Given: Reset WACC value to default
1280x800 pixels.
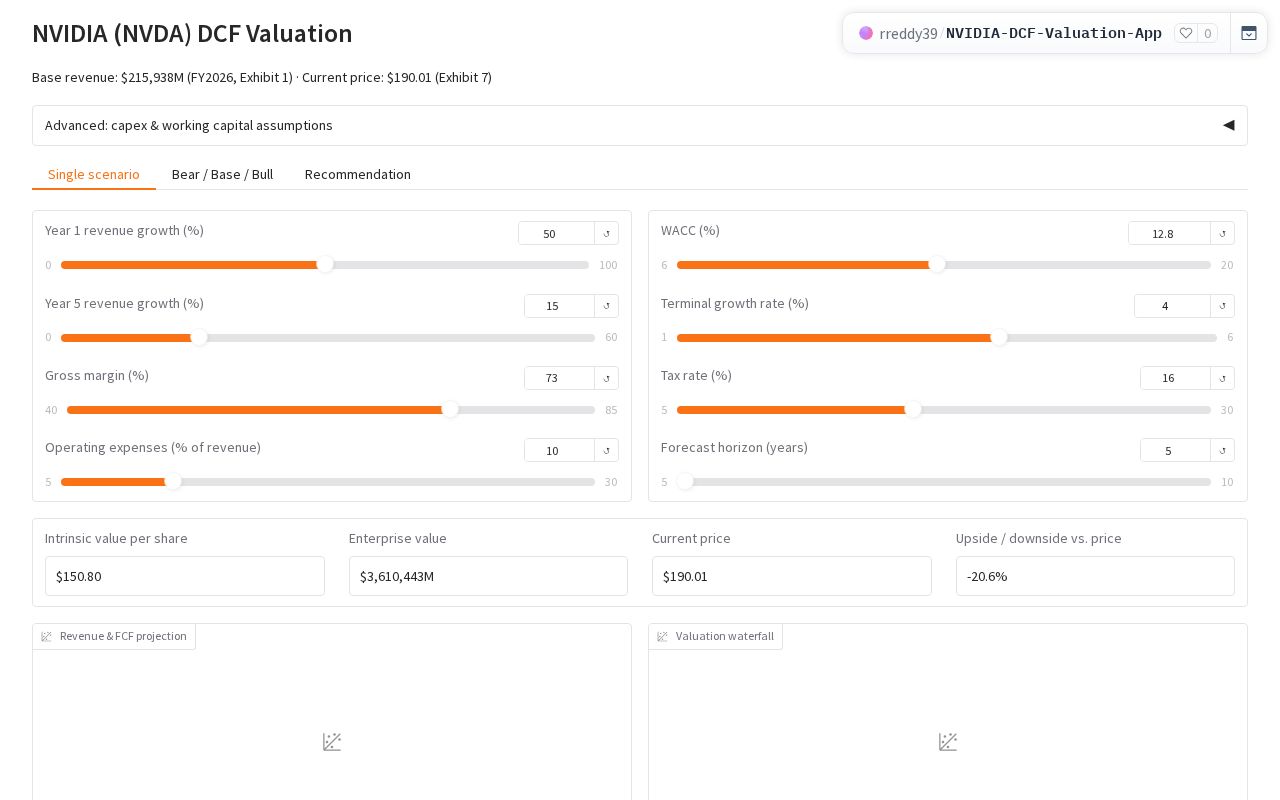Looking at the screenshot, I should 1222,233.
